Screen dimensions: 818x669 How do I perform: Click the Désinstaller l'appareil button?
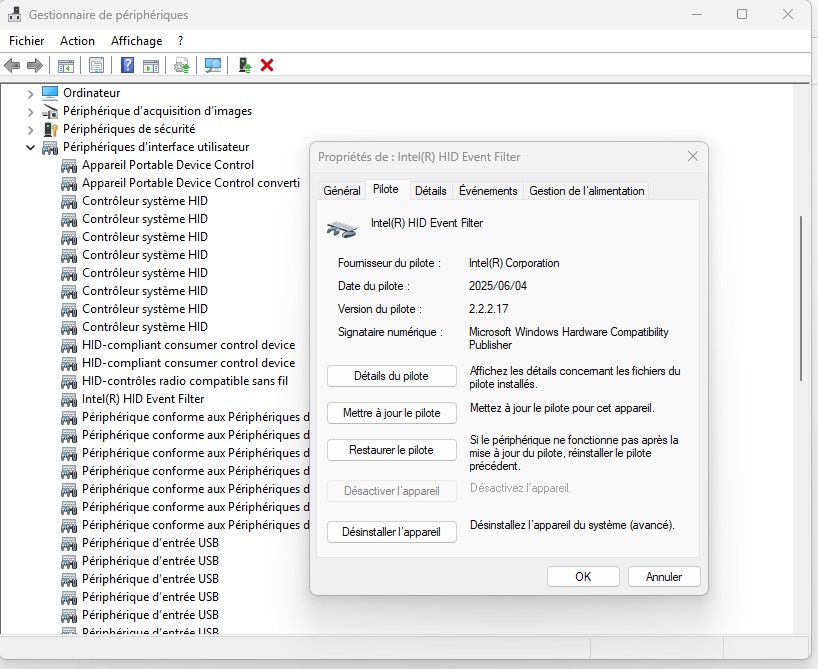pos(391,532)
